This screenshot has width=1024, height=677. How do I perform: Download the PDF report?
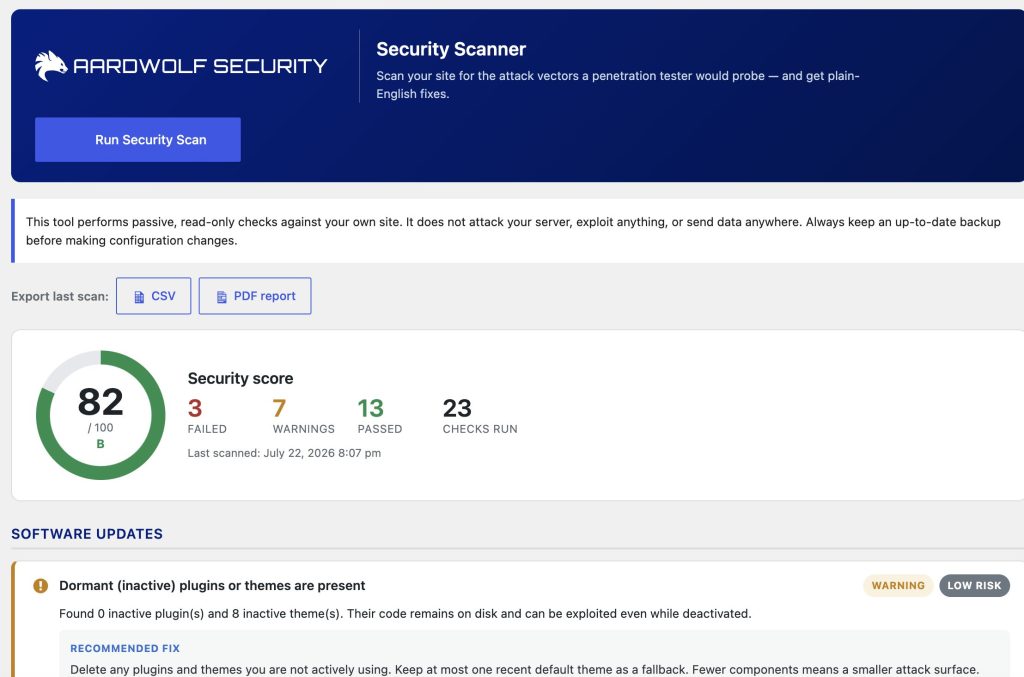(x=255, y=296)
